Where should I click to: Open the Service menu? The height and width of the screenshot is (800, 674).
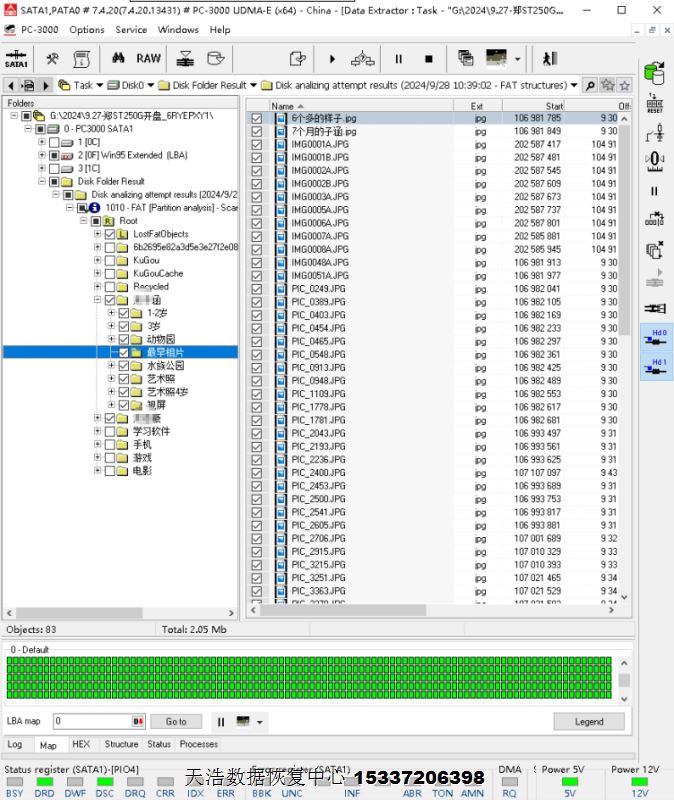click(131, 29)
